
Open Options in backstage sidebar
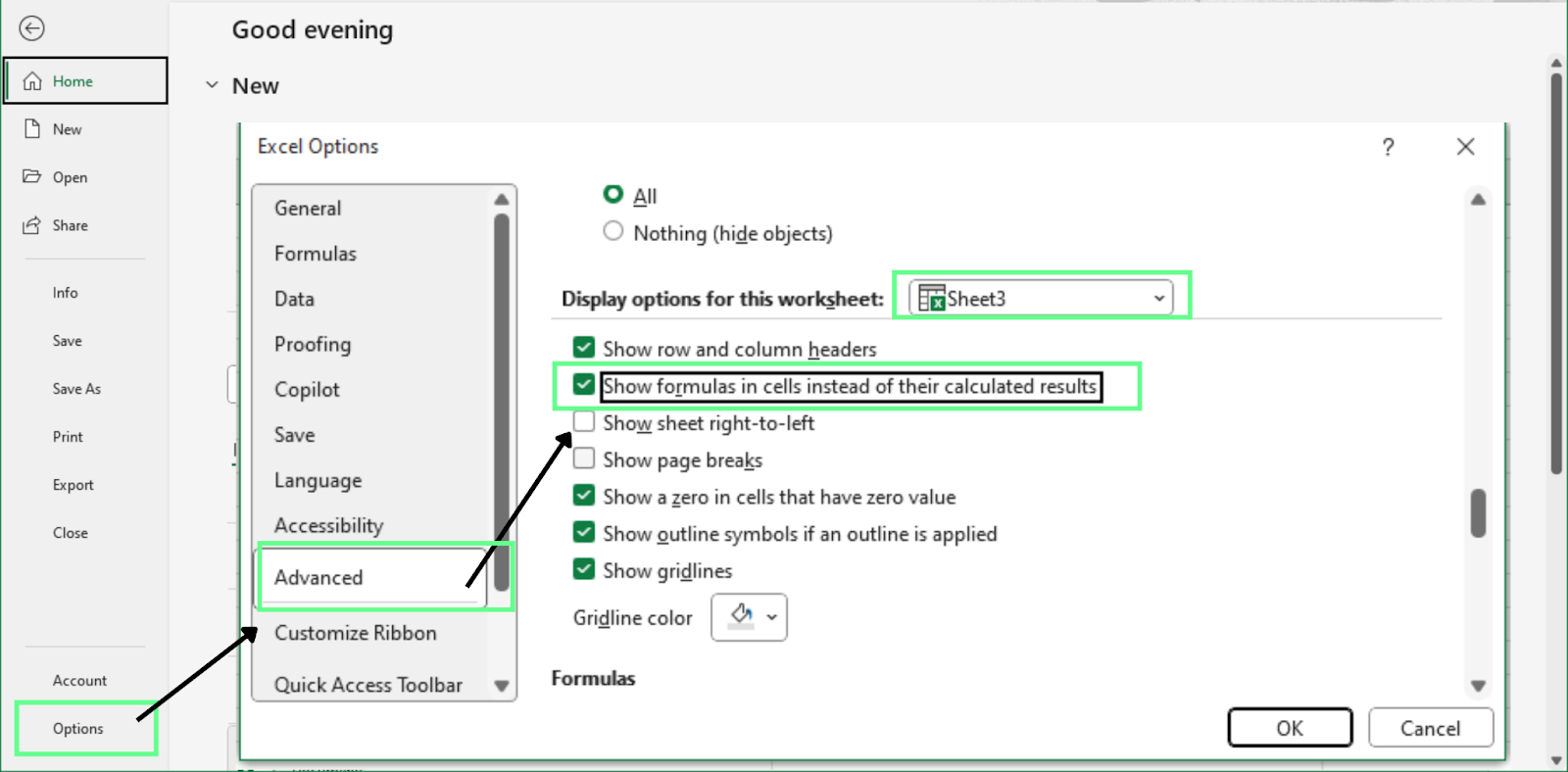78,728
